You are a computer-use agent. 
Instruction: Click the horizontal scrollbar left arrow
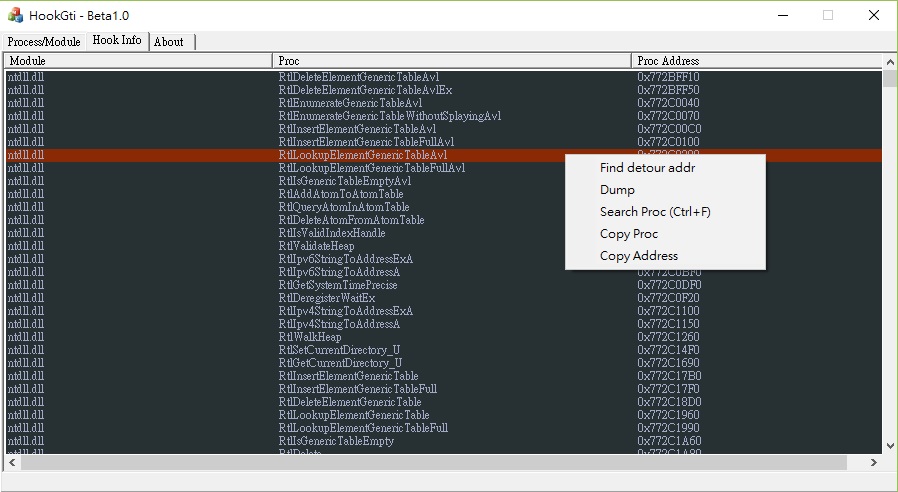click(13, 462)
